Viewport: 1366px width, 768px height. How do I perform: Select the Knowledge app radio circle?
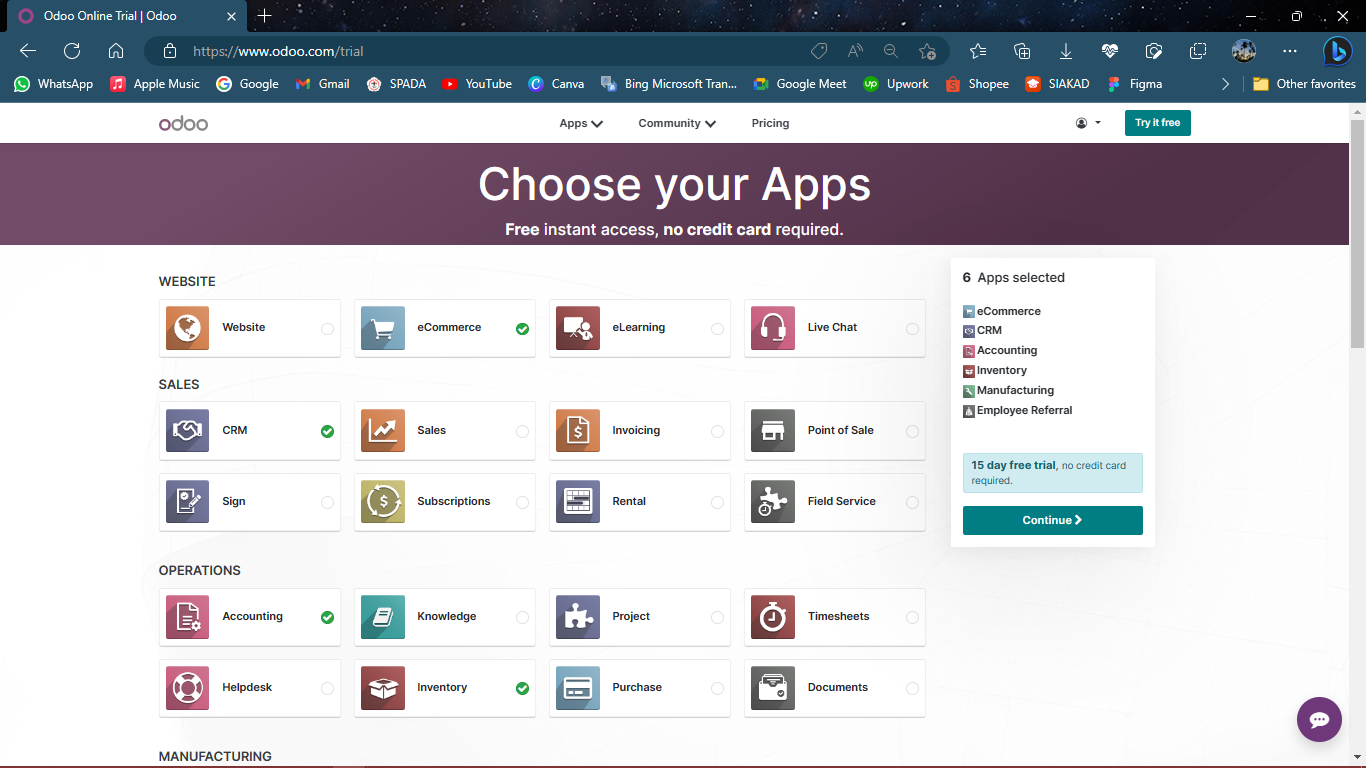tap(522, 618)
